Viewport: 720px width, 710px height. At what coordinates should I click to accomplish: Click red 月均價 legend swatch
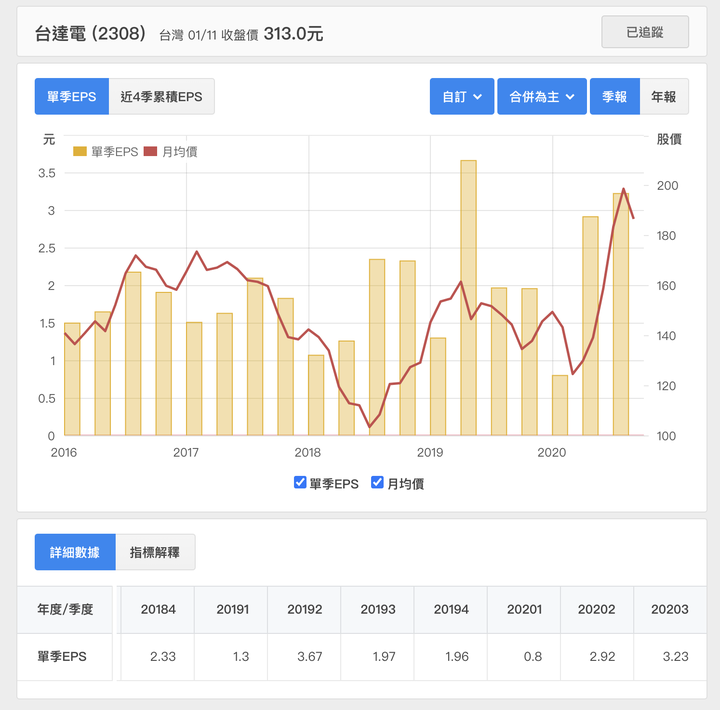pos(150,152)
